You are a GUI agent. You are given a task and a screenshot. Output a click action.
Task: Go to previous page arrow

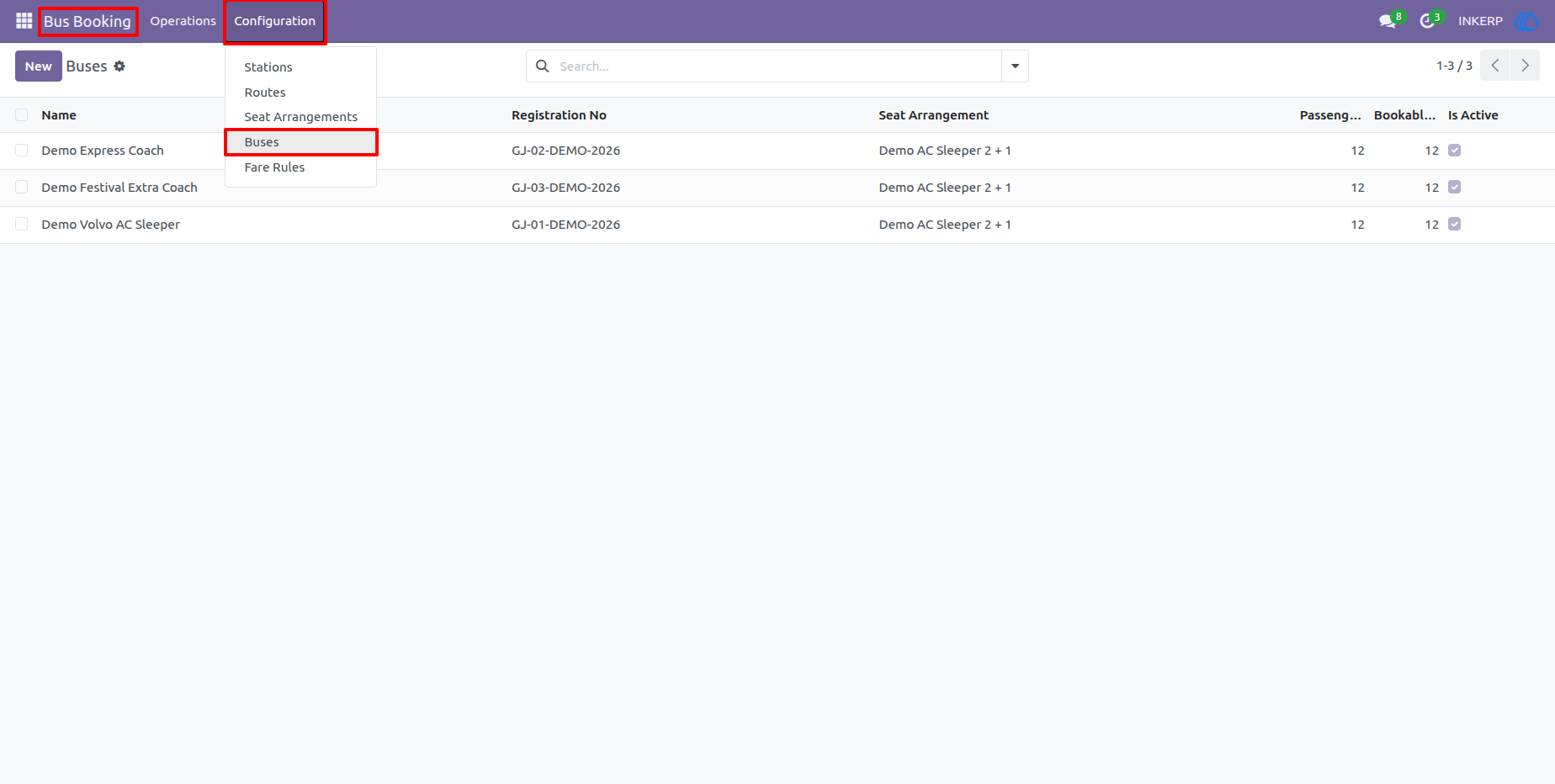point(1495,66)
